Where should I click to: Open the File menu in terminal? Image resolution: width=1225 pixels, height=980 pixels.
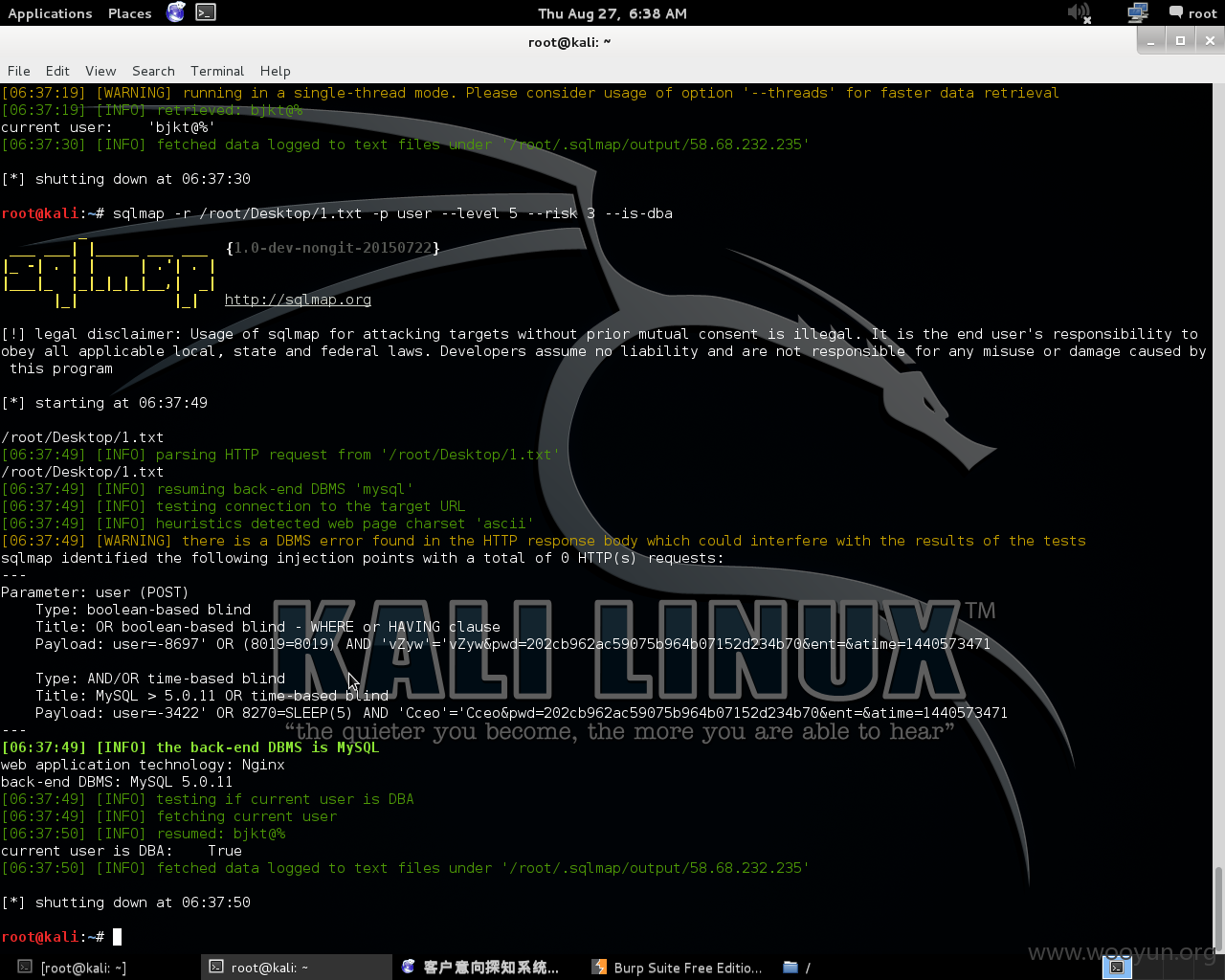19,71
